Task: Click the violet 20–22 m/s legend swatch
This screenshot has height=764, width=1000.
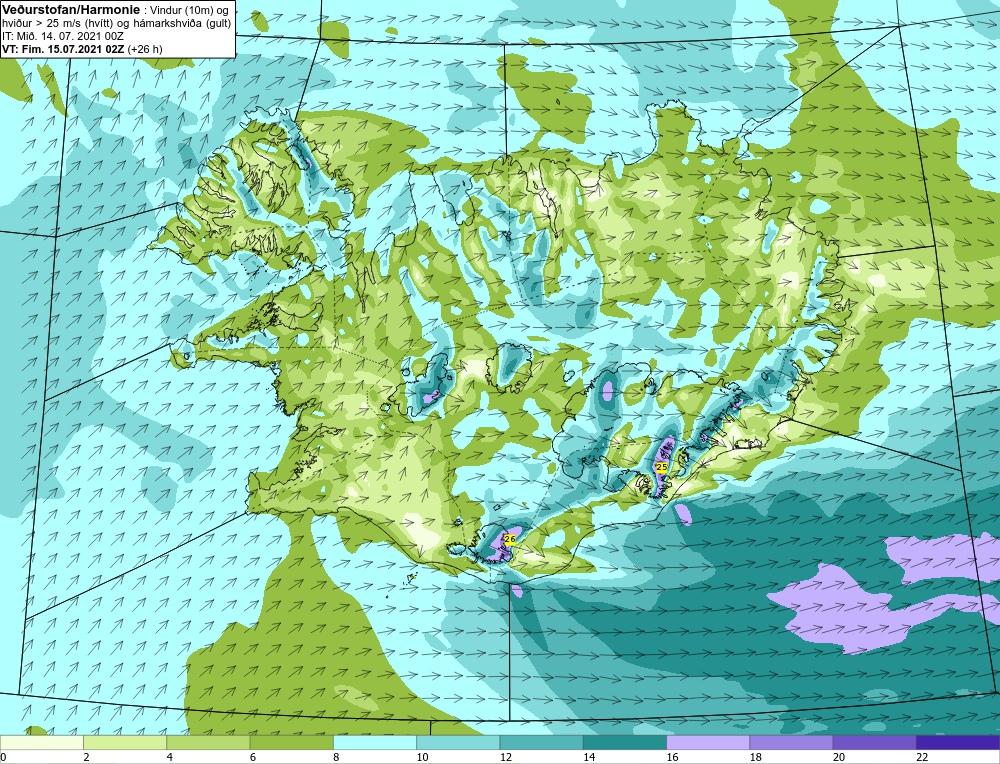Action: click(874, 742)
